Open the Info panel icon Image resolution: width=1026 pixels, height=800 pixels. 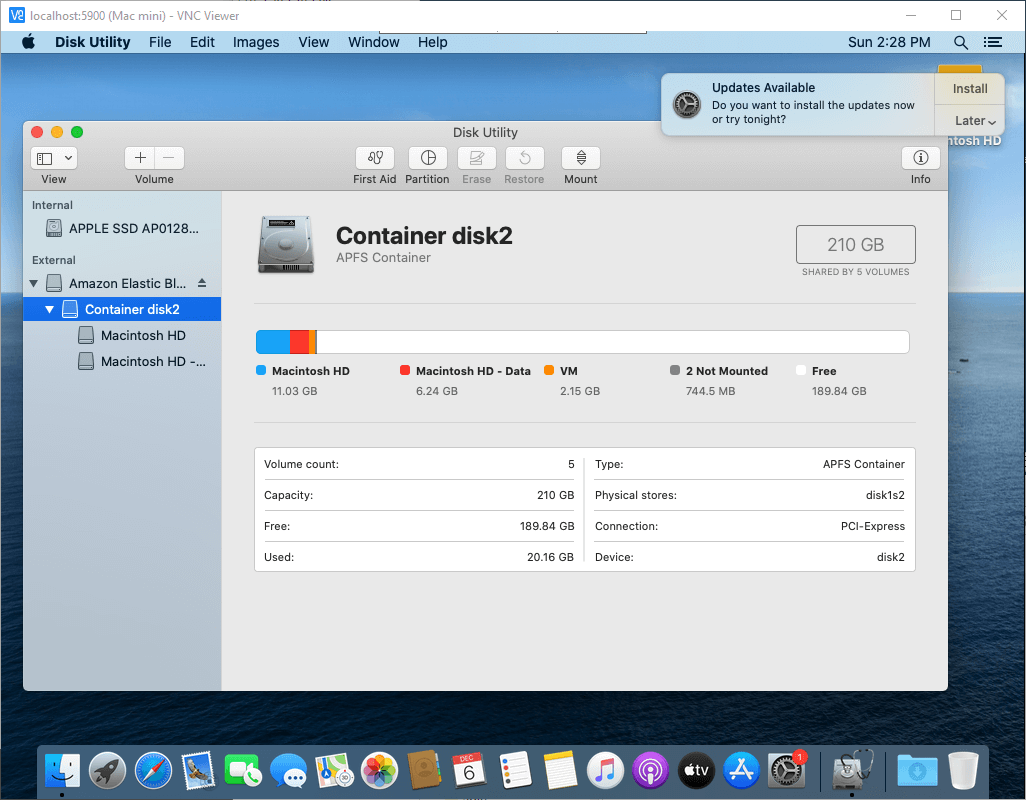pyautogui.click(x=920, y=158)
